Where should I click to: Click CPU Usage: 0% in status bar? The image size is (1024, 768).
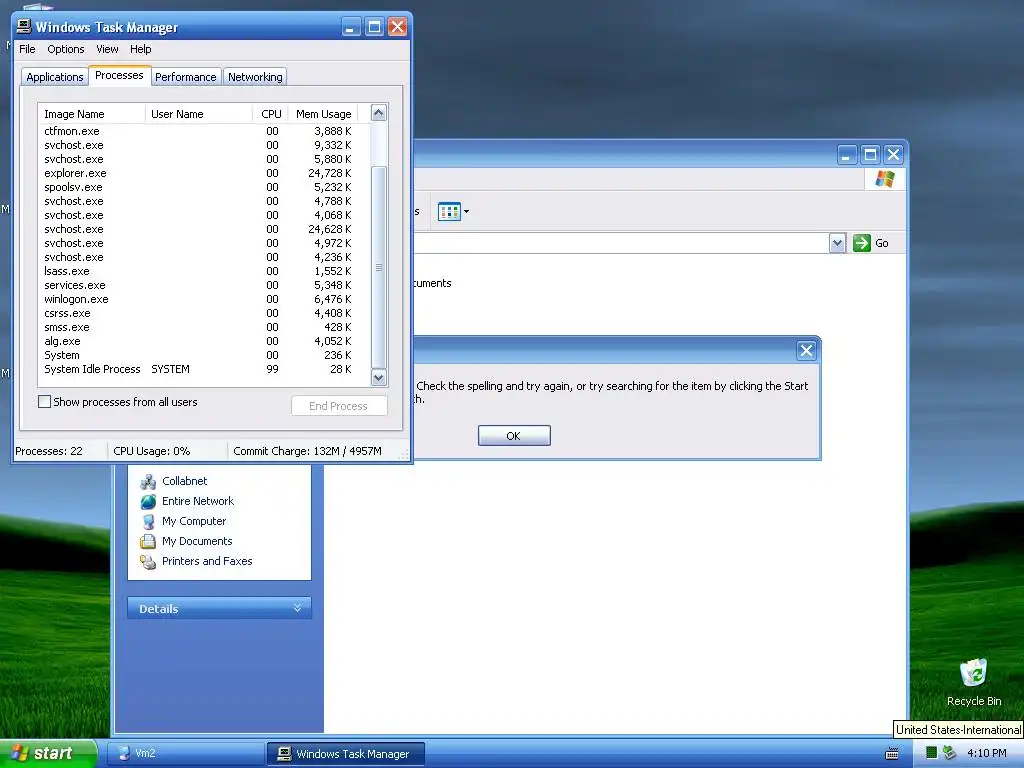[152, 451]
